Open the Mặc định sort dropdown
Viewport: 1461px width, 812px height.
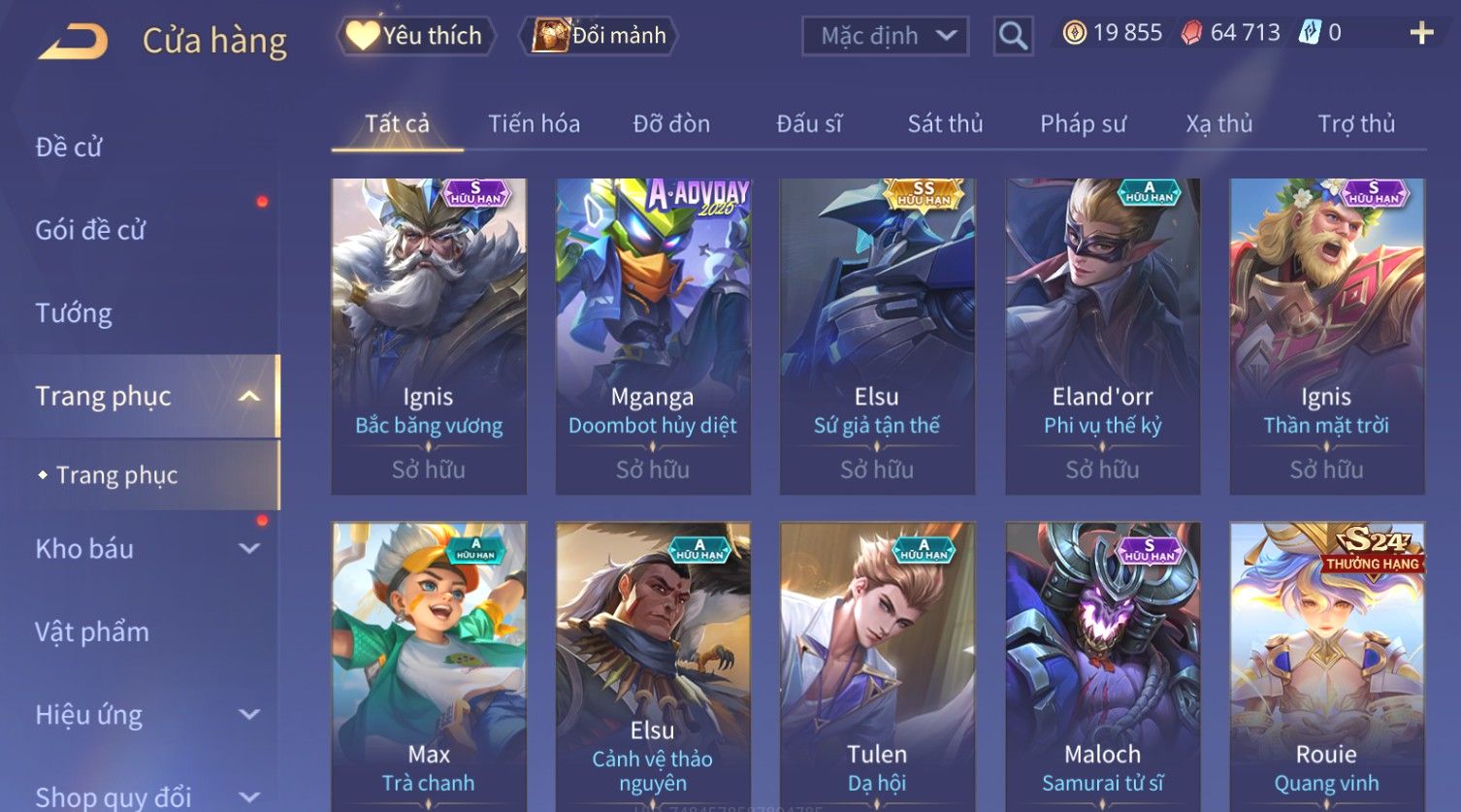coord(886,36)
